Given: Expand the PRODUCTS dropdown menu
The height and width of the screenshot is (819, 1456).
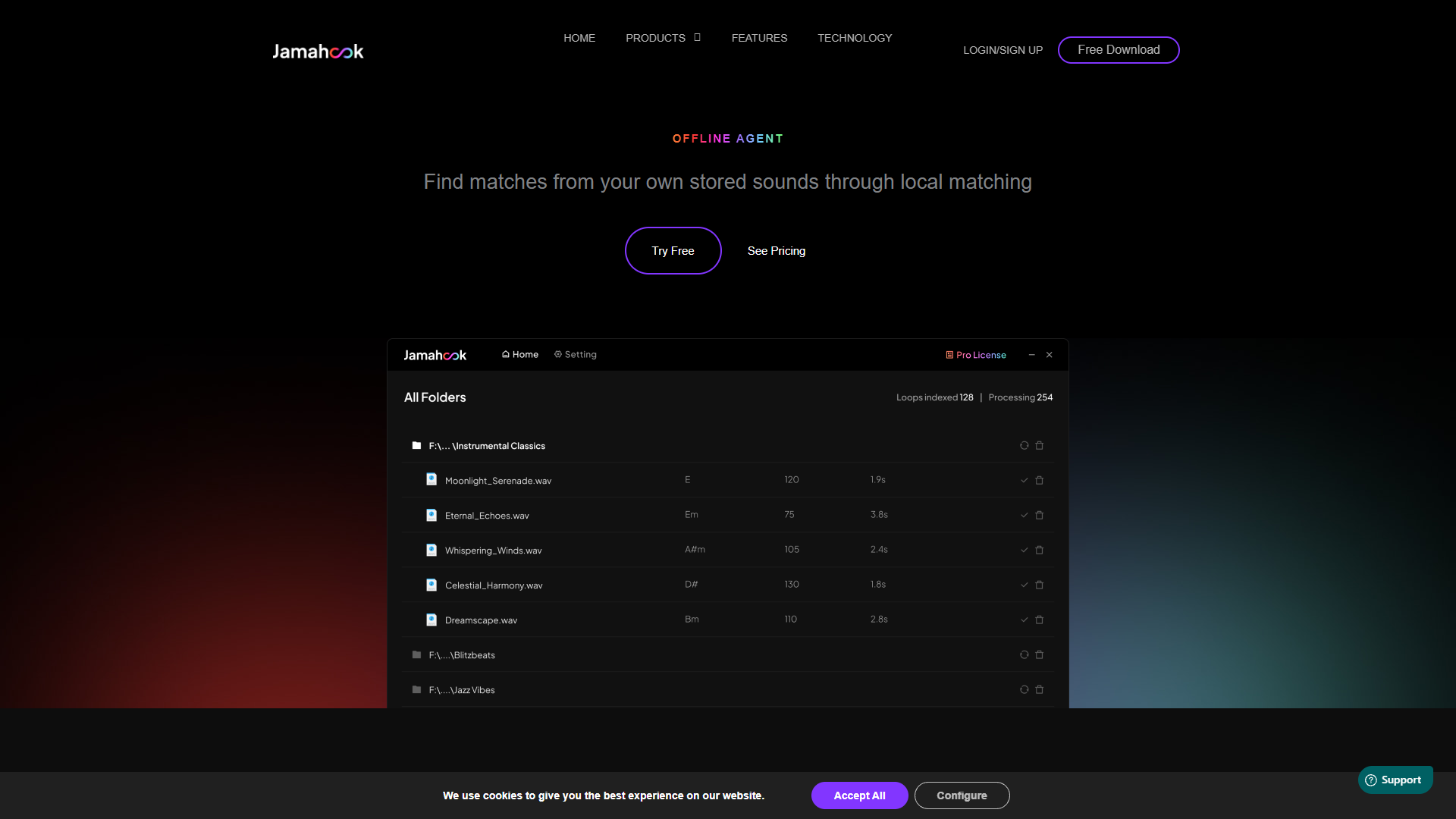Looking at the screenshot, I should point(663,38).
